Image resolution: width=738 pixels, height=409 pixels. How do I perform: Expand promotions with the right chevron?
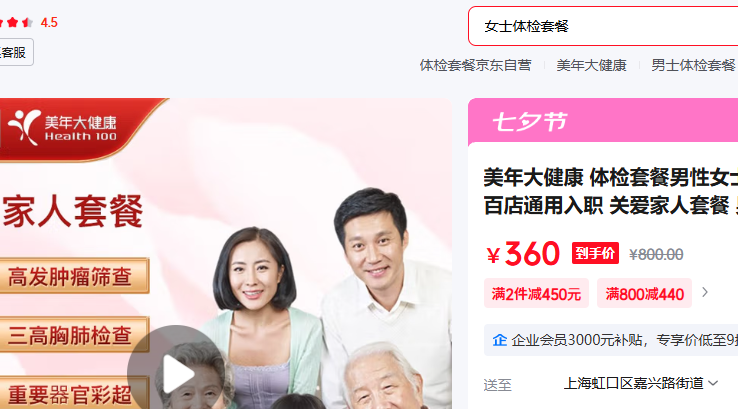point(705,293)
